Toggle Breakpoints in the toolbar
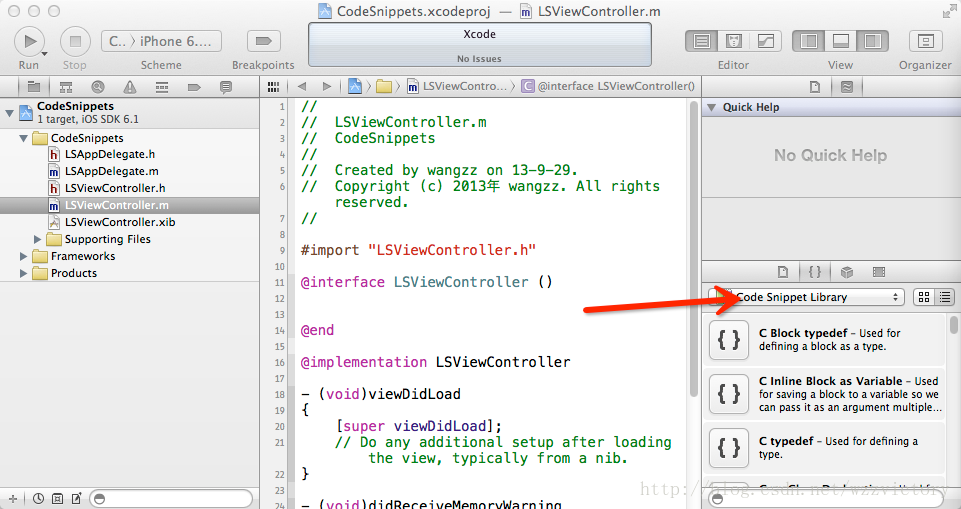The width and height of the screenshot is (961, 509). (263, 41)
